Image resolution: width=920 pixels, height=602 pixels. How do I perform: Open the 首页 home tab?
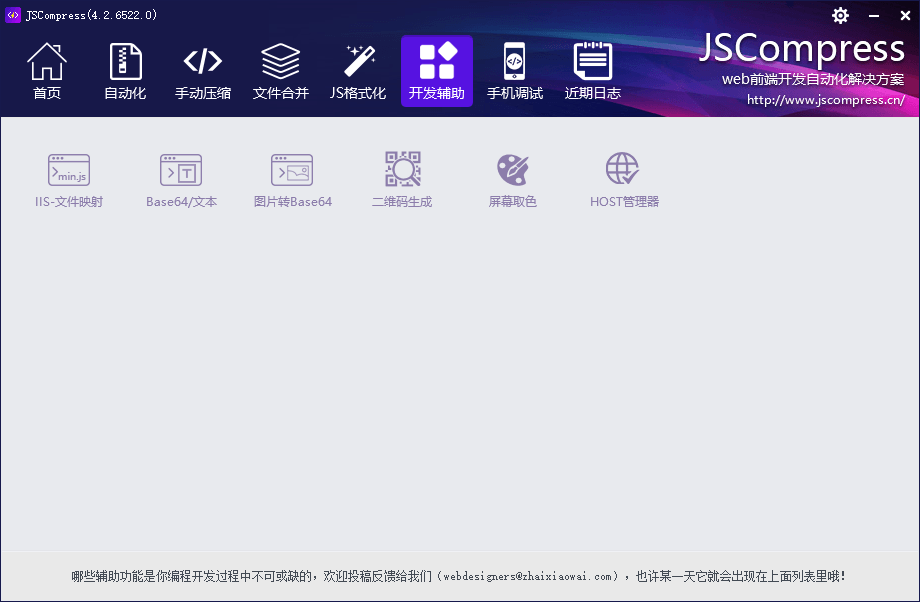[47, 71]
